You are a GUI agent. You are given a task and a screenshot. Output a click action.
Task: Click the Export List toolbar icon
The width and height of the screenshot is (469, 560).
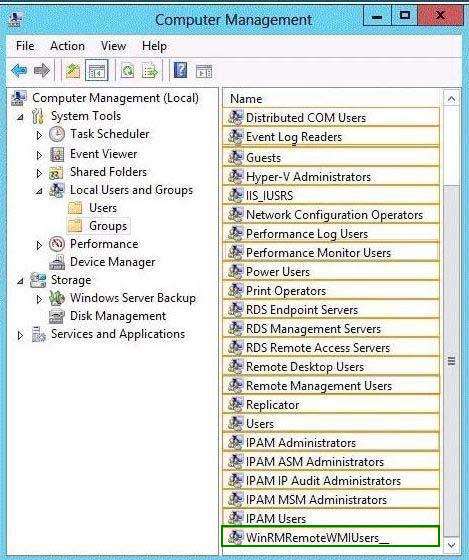pyautogui.click(x=150, y=70)
